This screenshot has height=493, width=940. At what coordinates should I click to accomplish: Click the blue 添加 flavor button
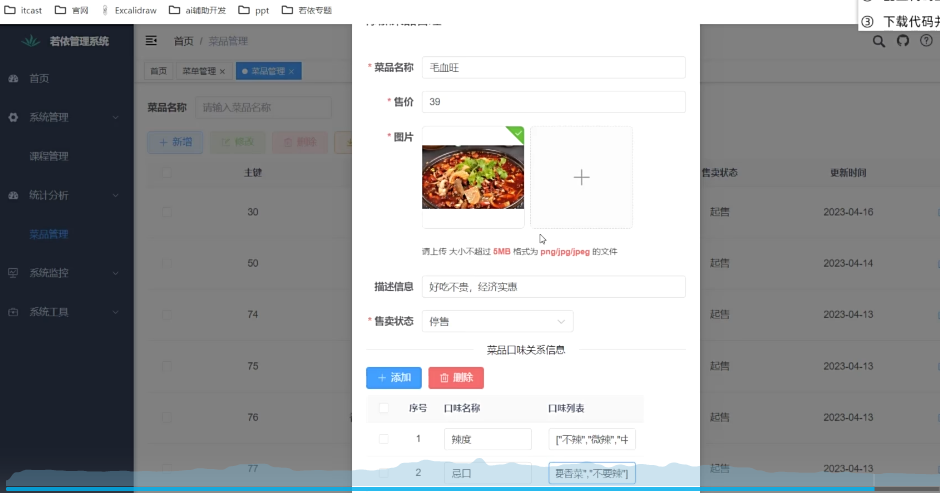click(394, 378)
